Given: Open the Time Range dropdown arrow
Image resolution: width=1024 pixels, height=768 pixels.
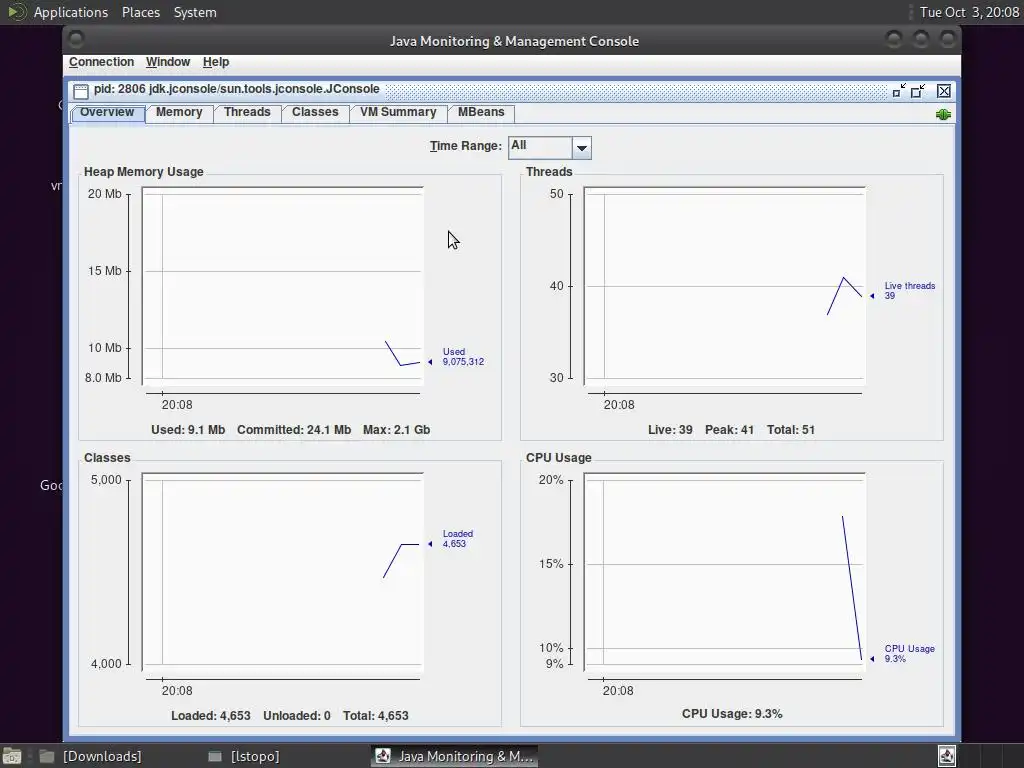Looking at the screenshot, I should [x=581, y=148].
